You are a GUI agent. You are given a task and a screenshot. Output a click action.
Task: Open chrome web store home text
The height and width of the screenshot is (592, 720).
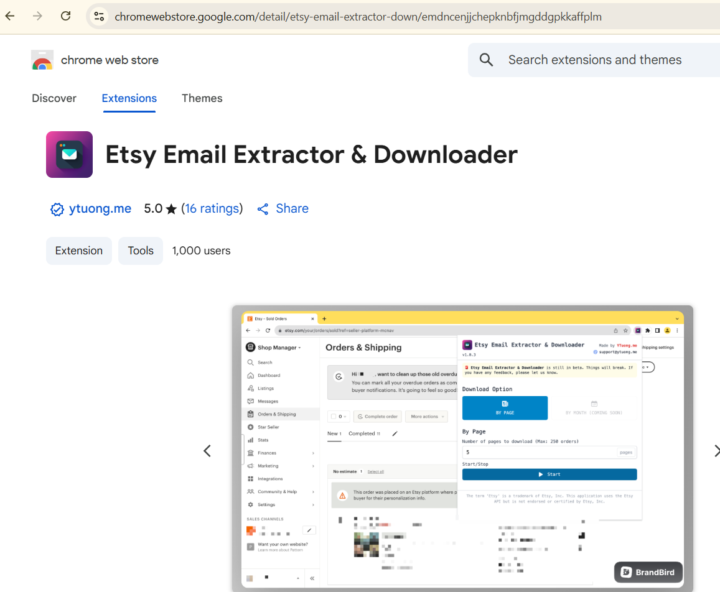(109, 60)
